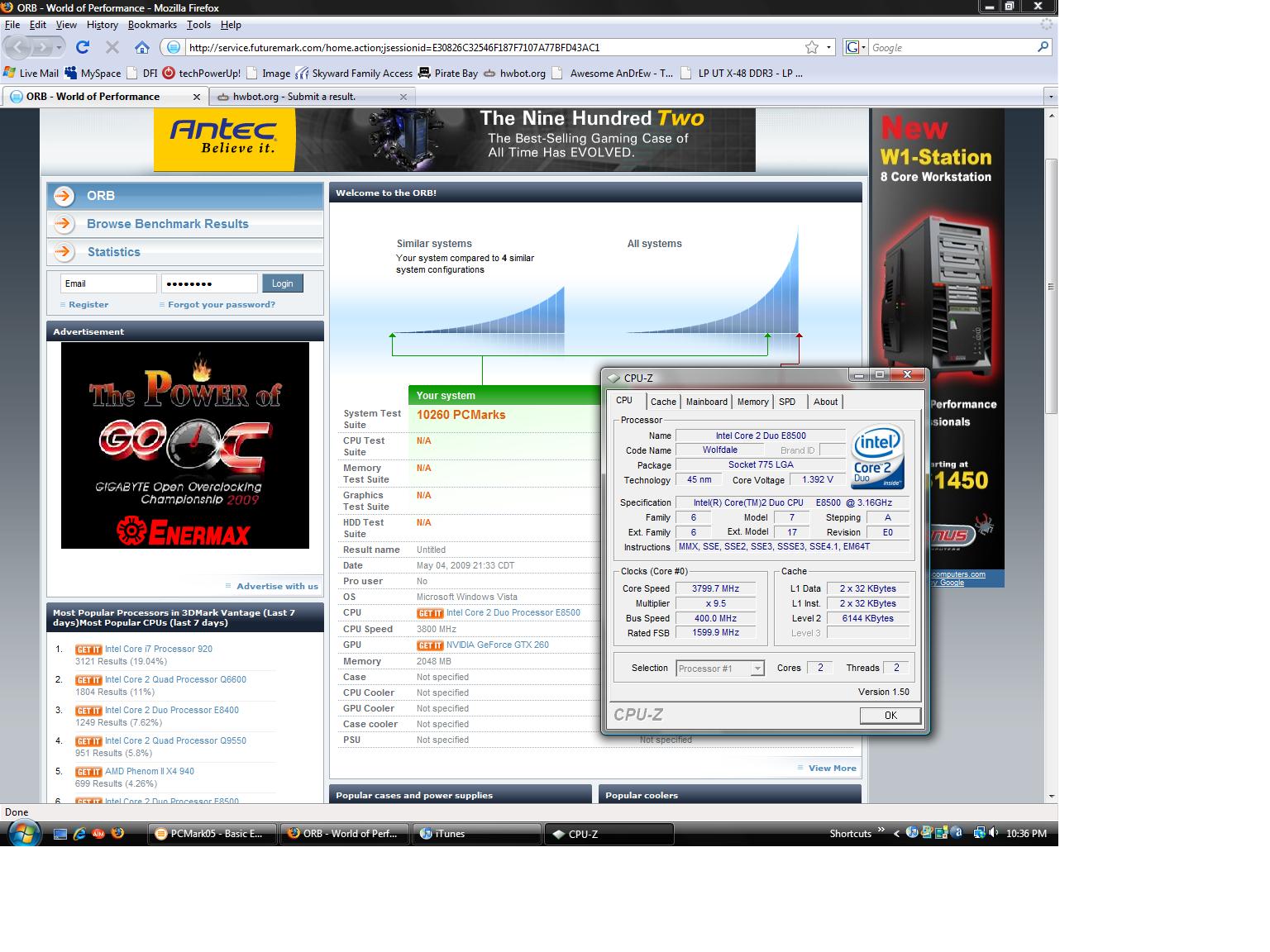1270x952 pixels.
Task: Switch to the PCMark05 taskbar button
Action: pyautogui.click(x=213, y=834)
